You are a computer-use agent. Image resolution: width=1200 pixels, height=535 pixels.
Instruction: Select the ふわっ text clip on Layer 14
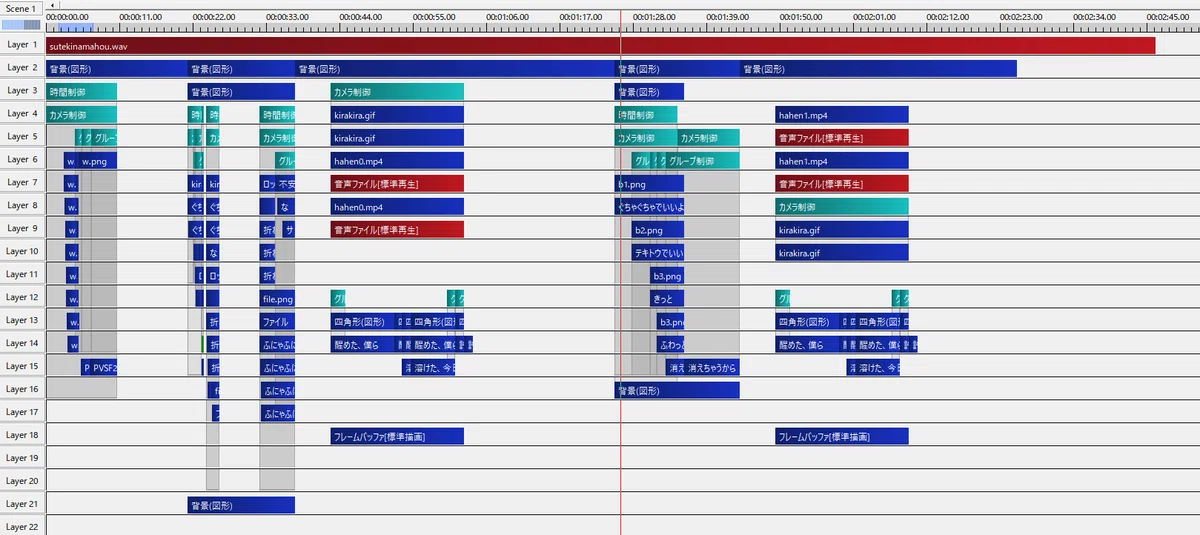(x=671, y=345)
